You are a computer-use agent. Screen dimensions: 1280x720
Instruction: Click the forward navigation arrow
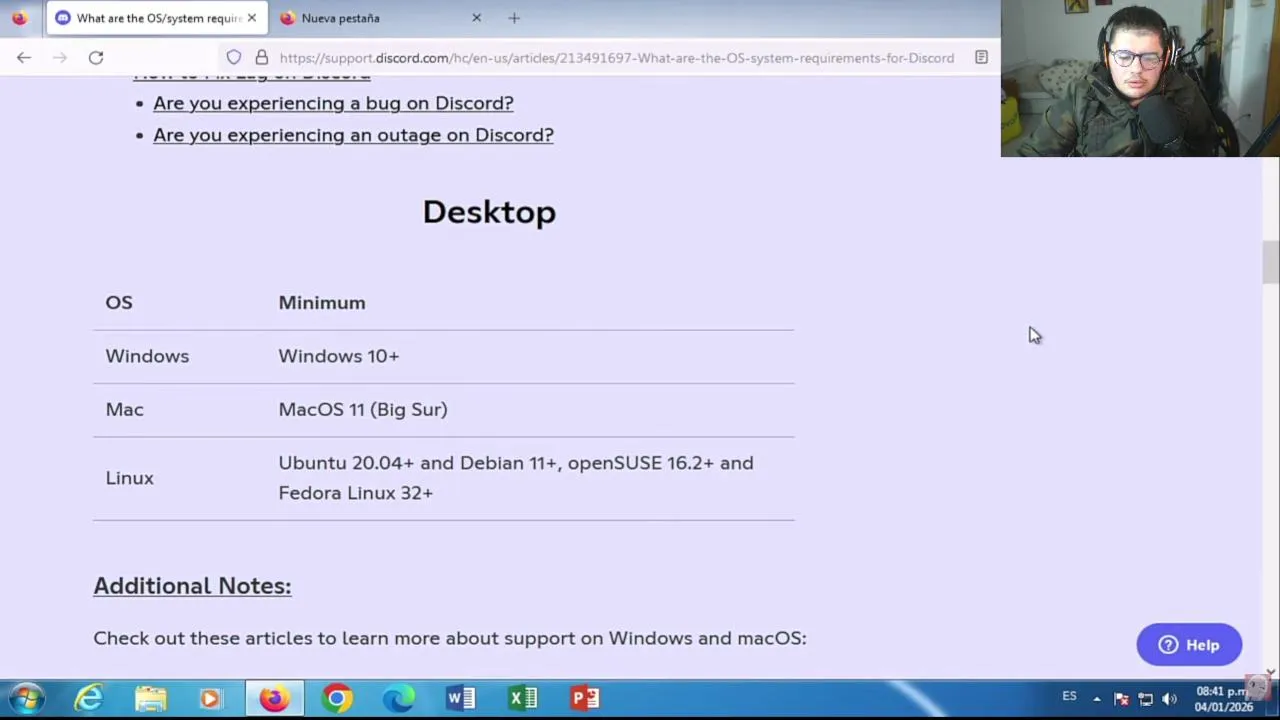(60, 58)
